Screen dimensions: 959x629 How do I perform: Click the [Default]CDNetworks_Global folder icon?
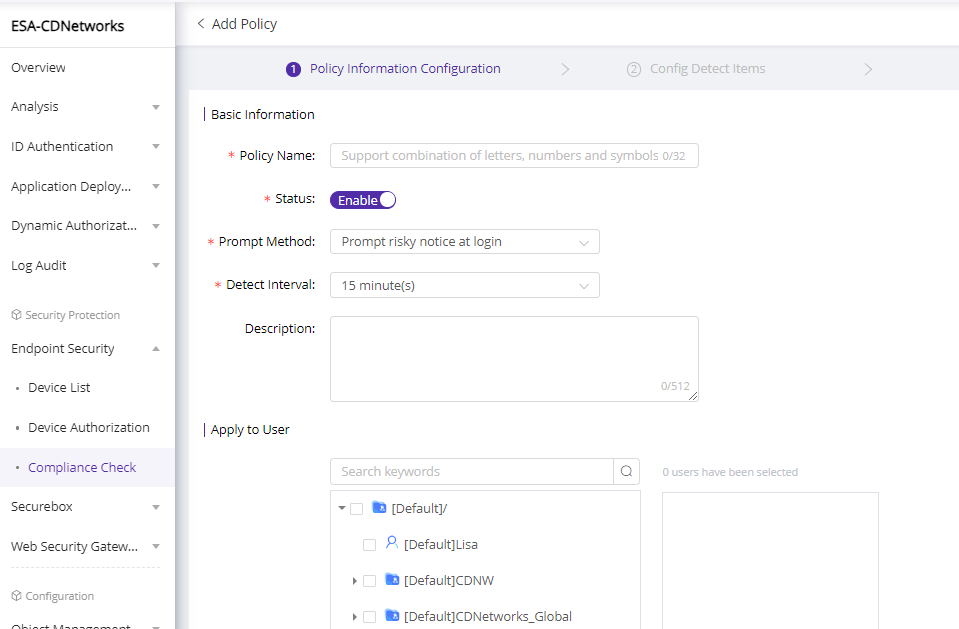pos(392,615)
